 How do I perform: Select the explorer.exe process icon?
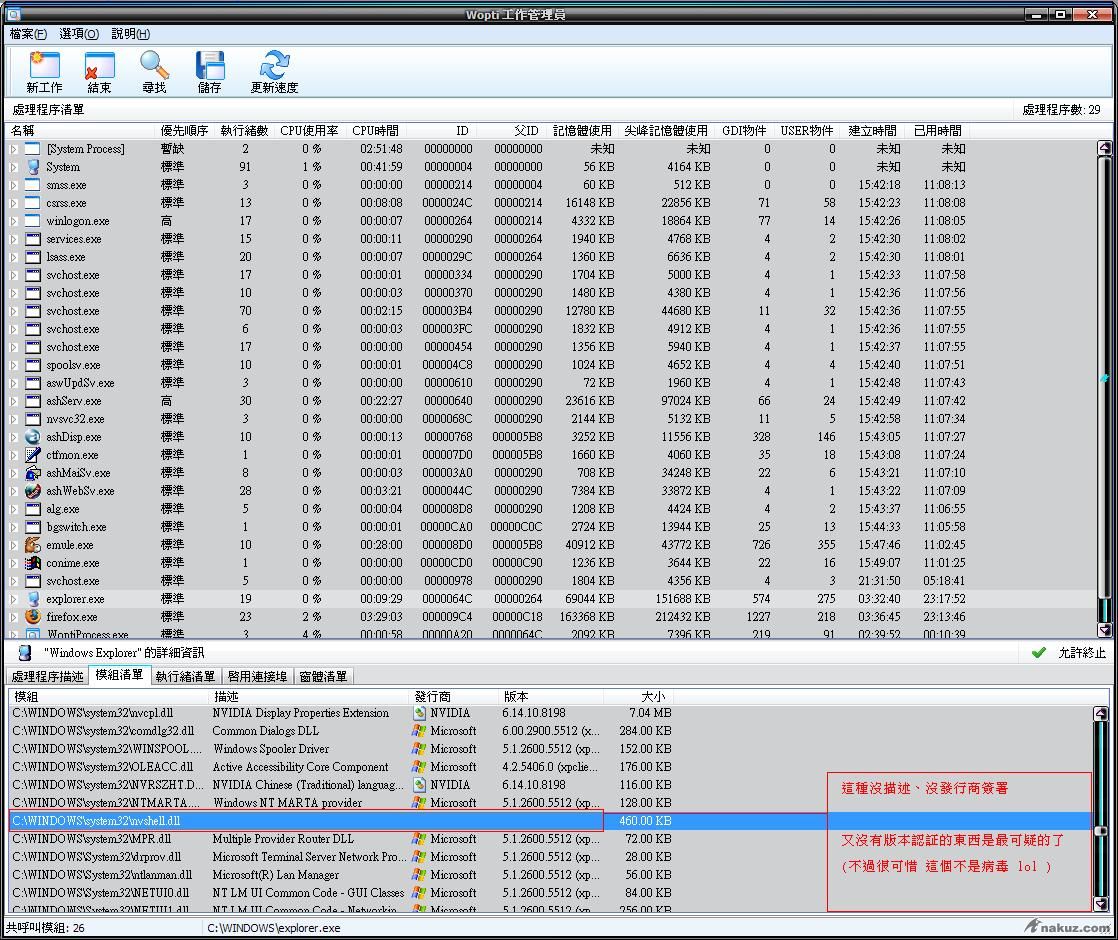coord(33,599)
